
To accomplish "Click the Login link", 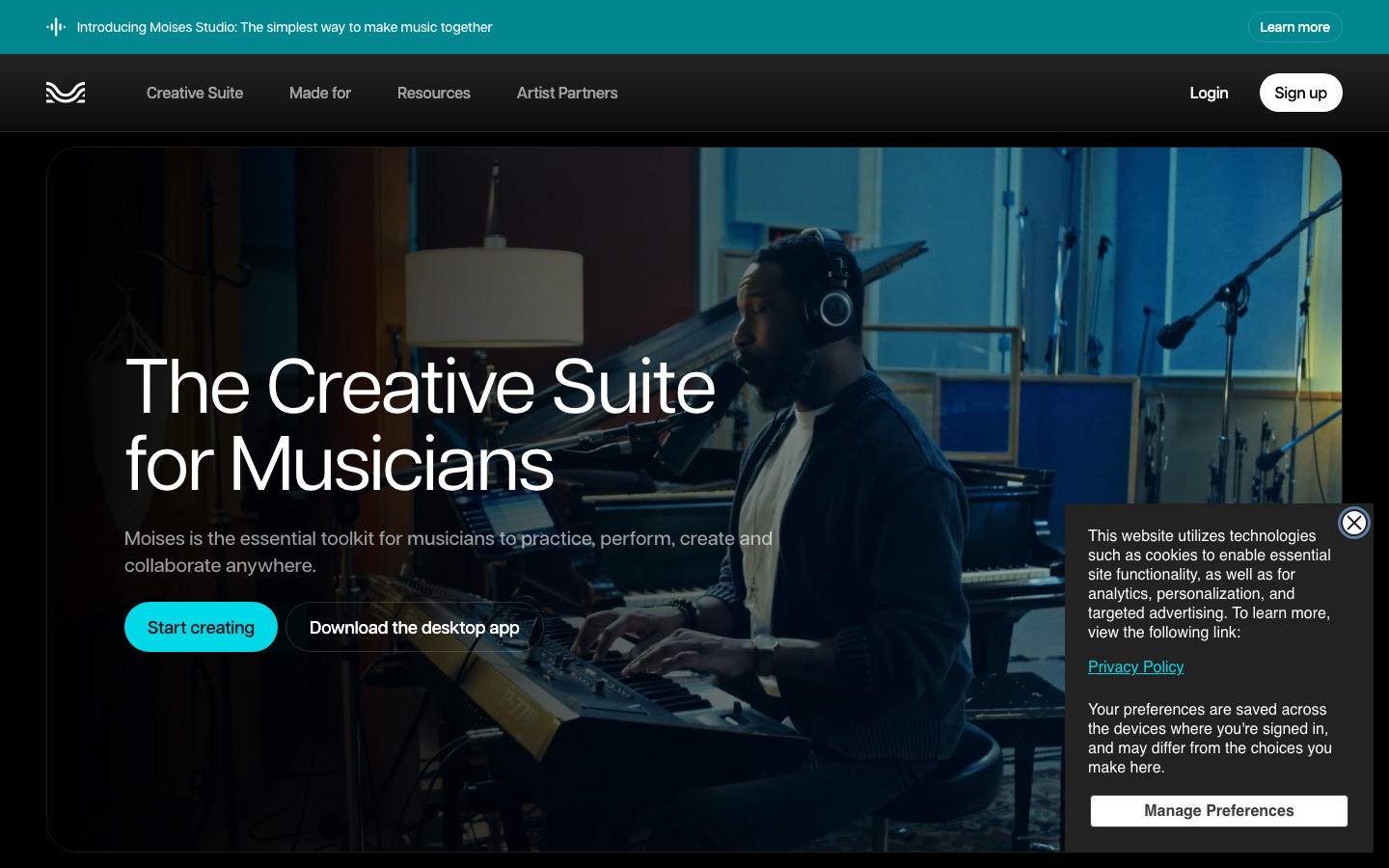I will point(1209,93).
